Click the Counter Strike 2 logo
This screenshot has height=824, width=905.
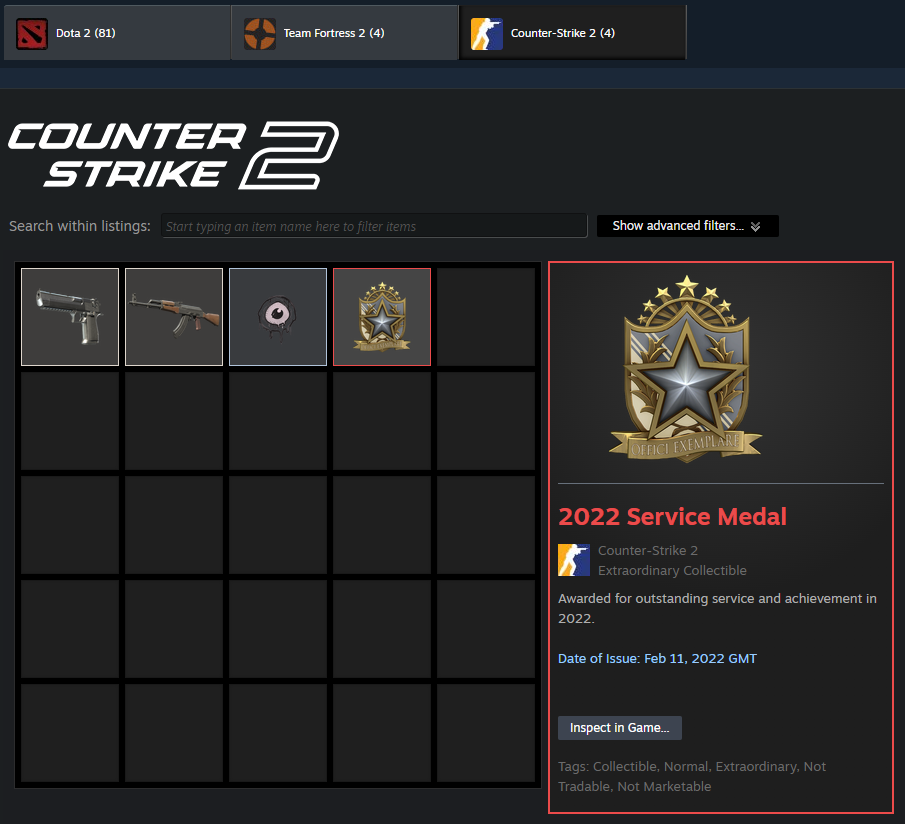tap(173, 155)
